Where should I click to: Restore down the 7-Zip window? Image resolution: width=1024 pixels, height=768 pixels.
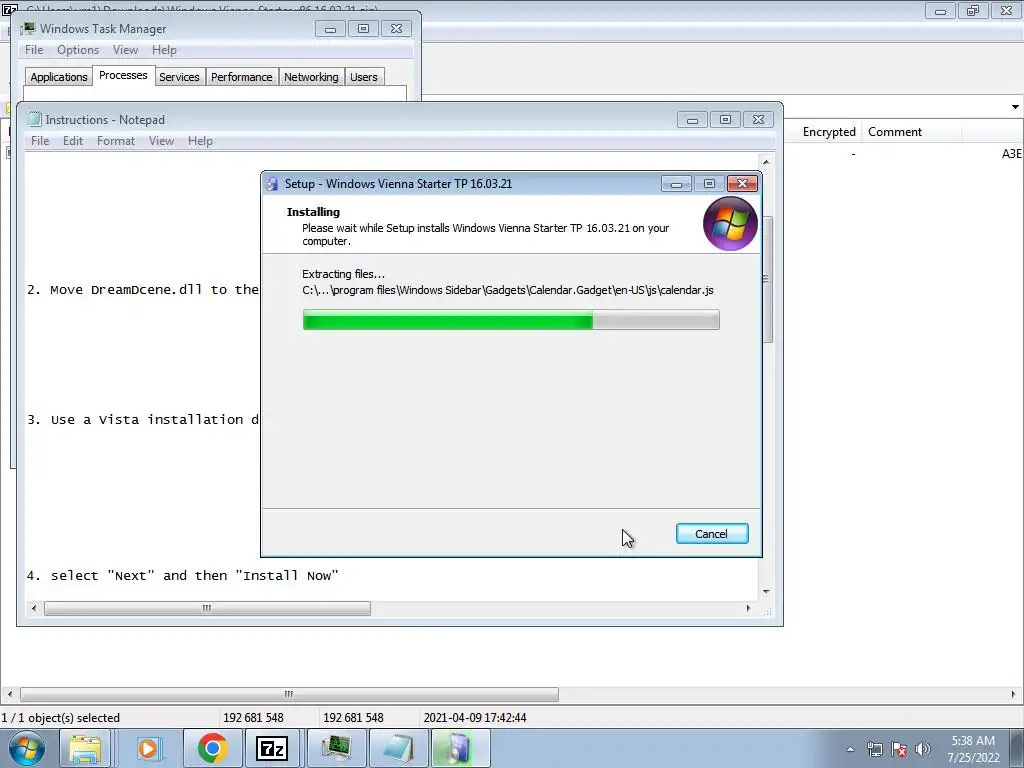973,11
